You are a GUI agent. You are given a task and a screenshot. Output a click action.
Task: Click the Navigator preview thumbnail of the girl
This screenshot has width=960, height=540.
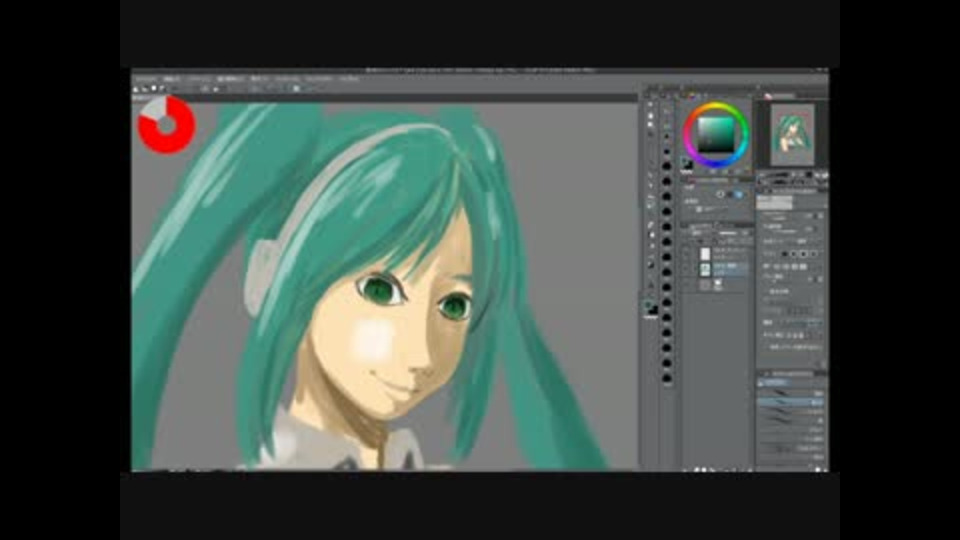792,134
